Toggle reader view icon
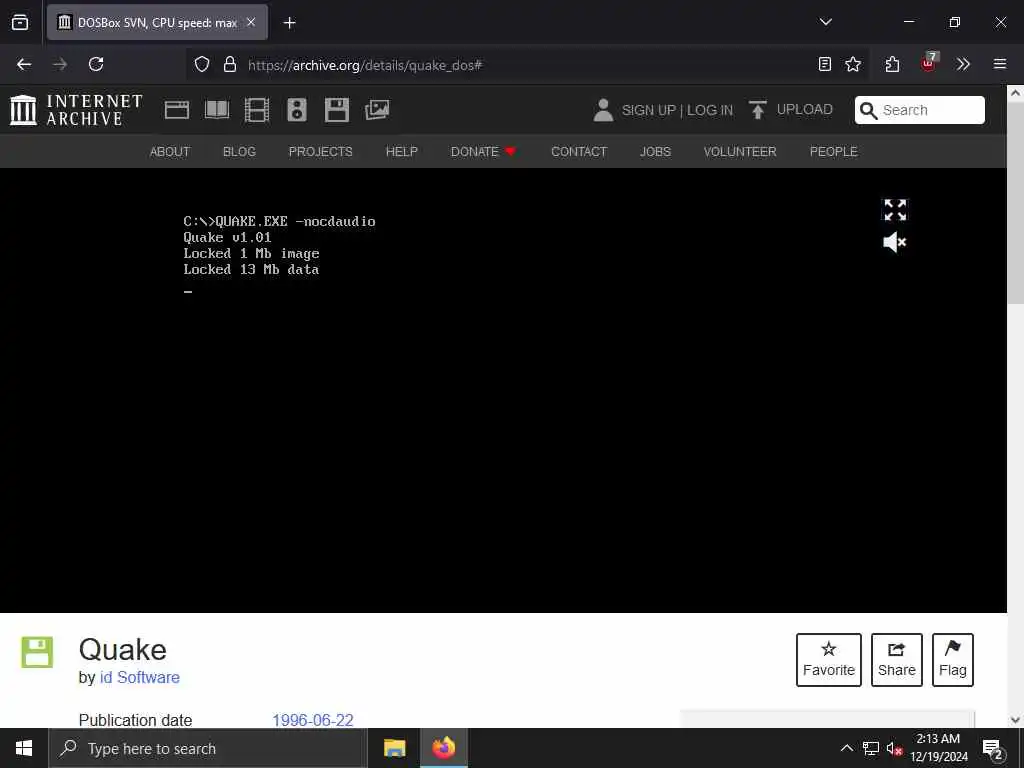The height and width of the screenshot is (768, 1024). pos(825,64)
